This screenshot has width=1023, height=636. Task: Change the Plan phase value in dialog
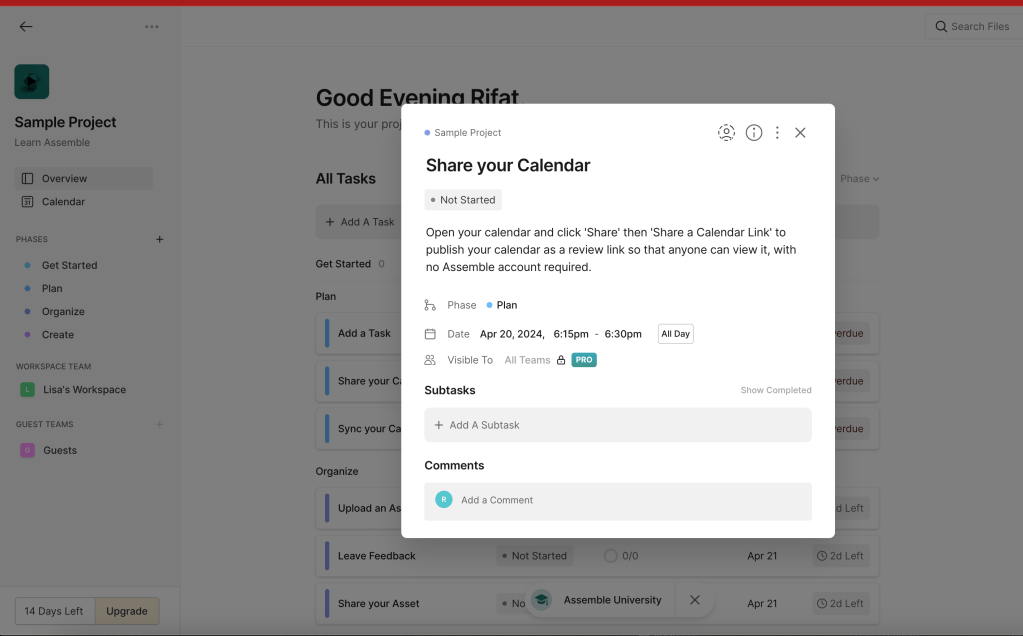click(x=502, y=305)
